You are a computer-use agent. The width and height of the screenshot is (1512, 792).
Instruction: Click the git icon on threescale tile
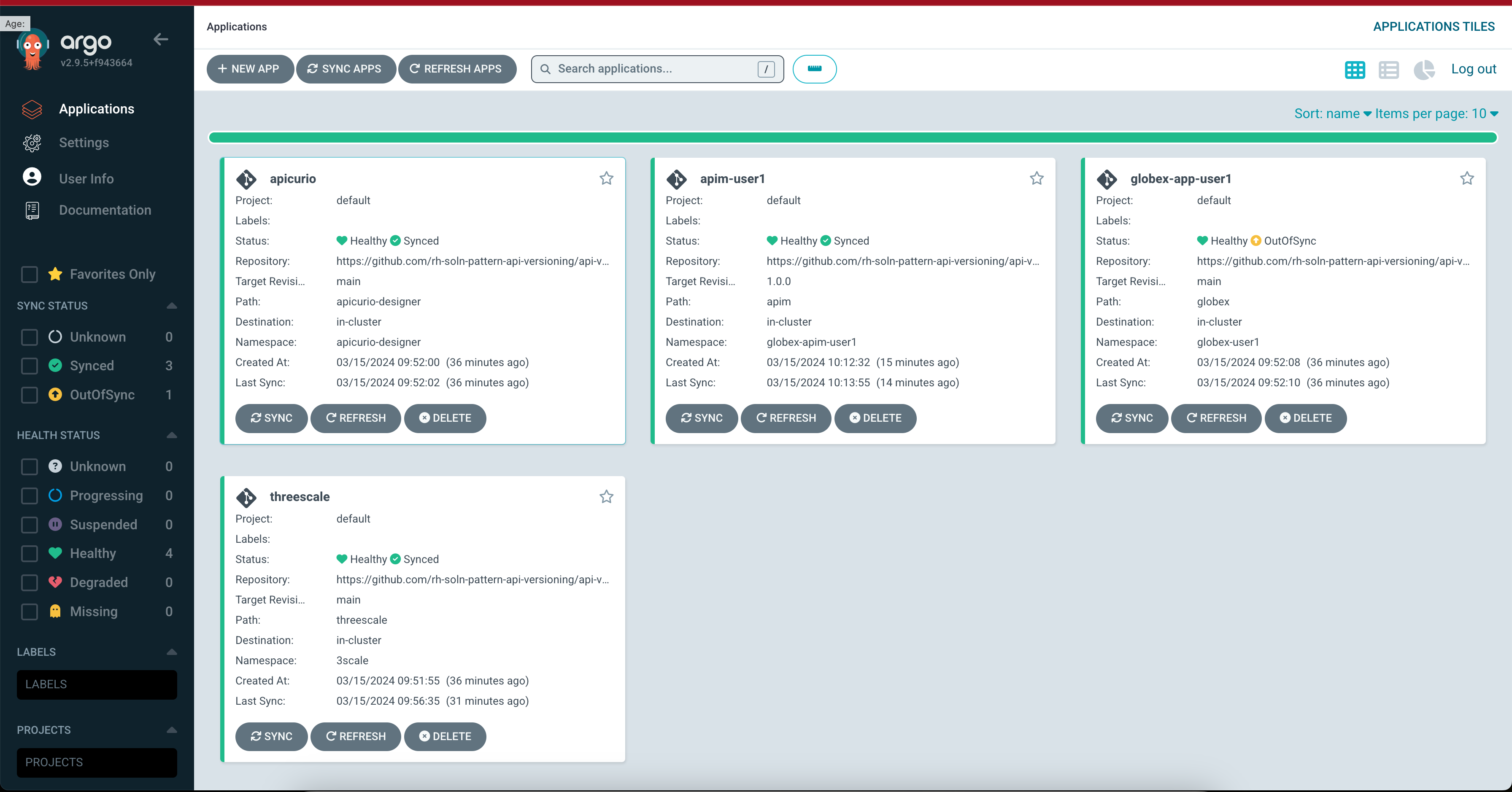pos(246,498)
